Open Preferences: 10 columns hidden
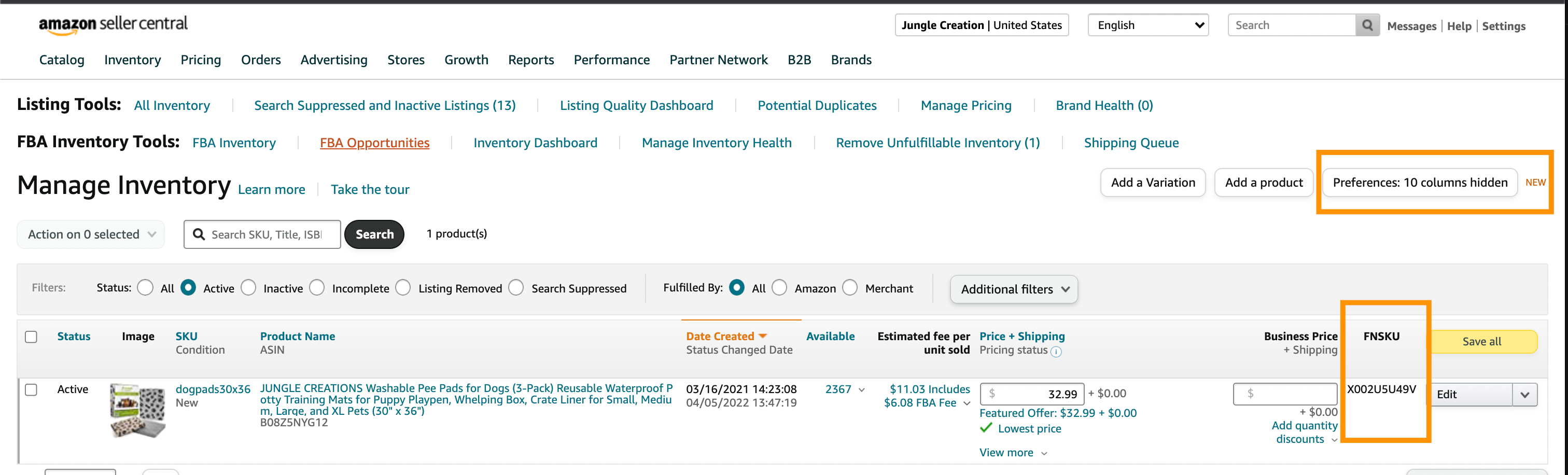 [x=1420, y=183]
